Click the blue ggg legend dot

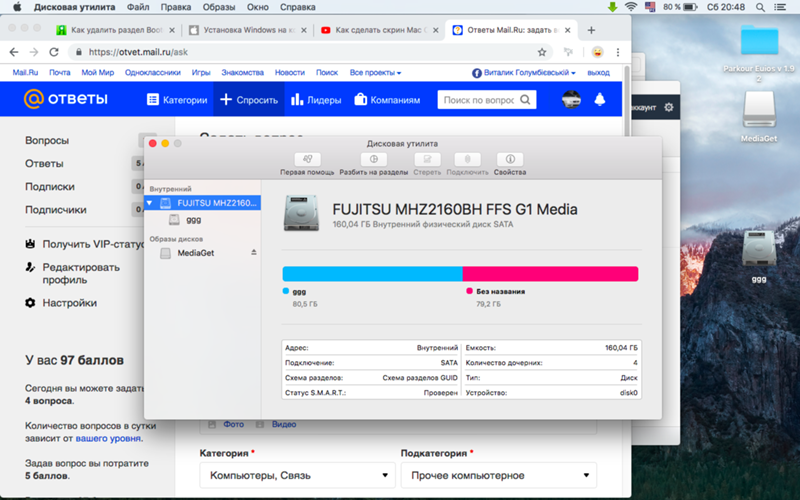click(286, 291)
